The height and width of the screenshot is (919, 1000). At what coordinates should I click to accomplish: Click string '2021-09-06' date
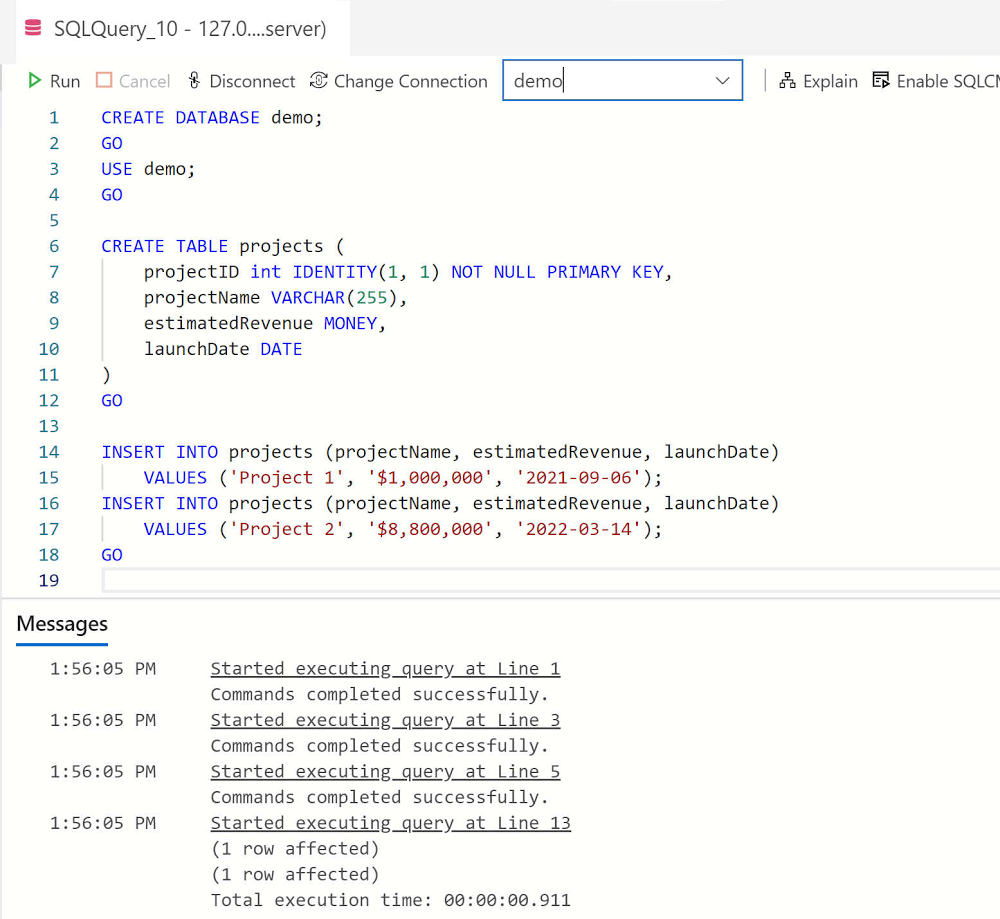click(578, 478)
